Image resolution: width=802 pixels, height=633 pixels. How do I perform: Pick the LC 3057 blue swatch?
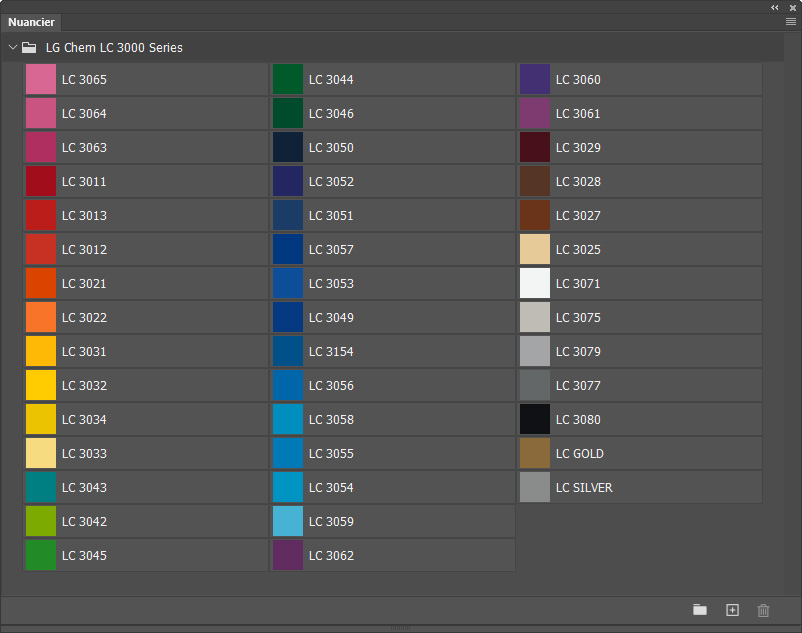[288, 249]
